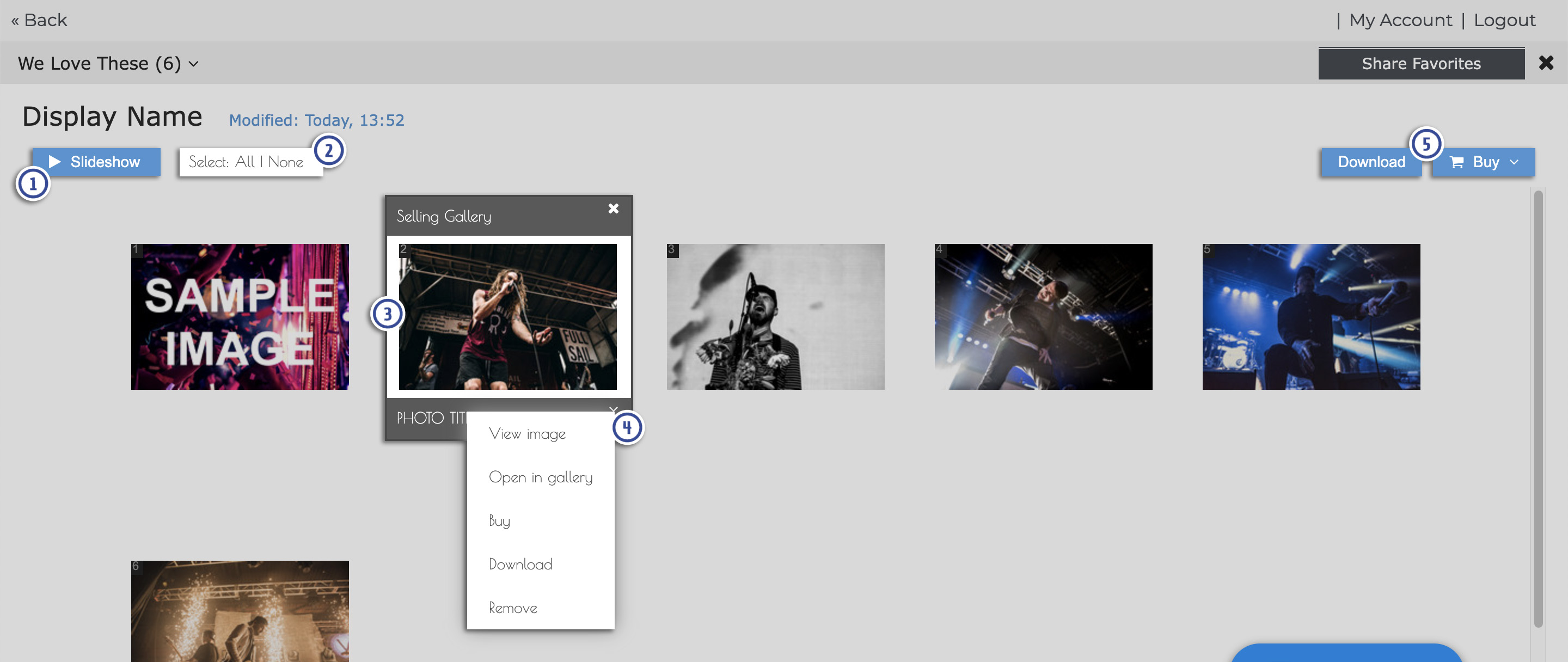Expand the We Love These (6) dropdown
The image size is (1568, 662).
pos(108,63)
